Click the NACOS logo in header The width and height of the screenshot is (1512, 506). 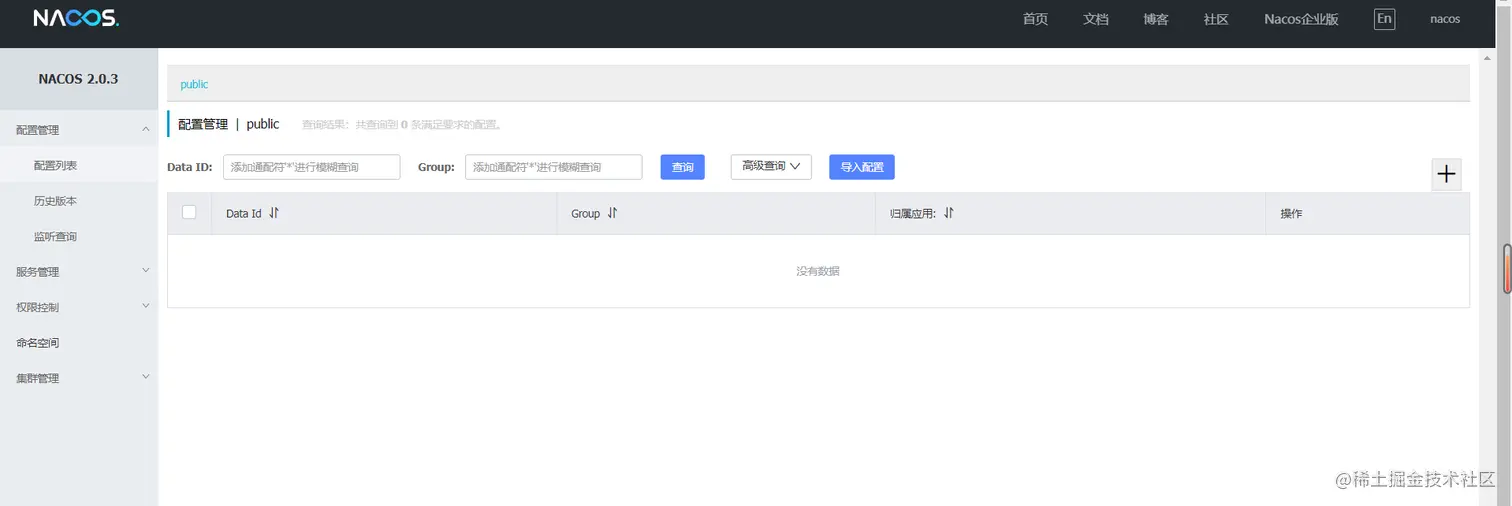point(76,19)
